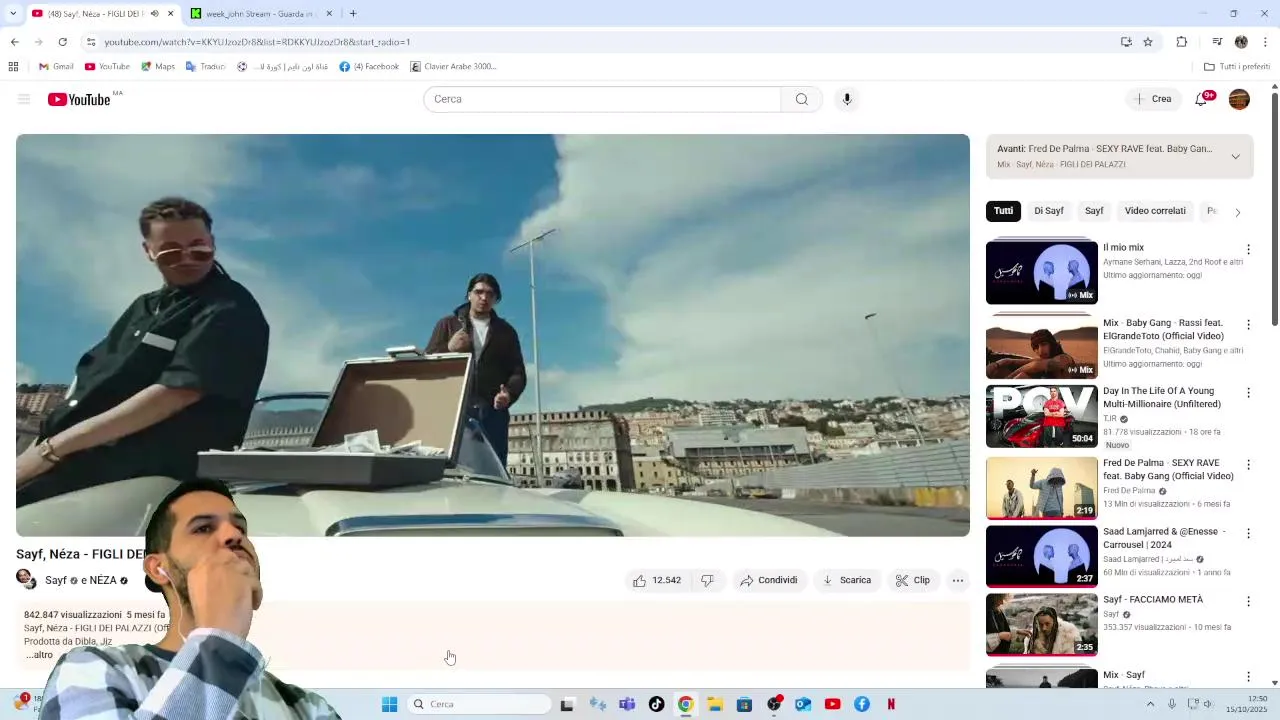Screen dimensions: 1280x720
Task: Expand video description with ...altro
Action: coord(40,655)
